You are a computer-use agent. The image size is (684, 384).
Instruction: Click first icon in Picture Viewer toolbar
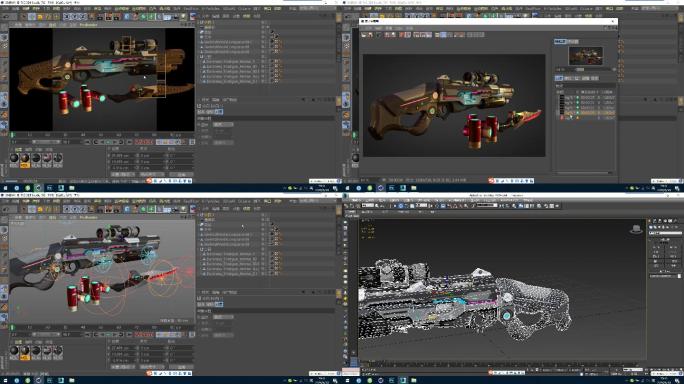tap(363, 34)
